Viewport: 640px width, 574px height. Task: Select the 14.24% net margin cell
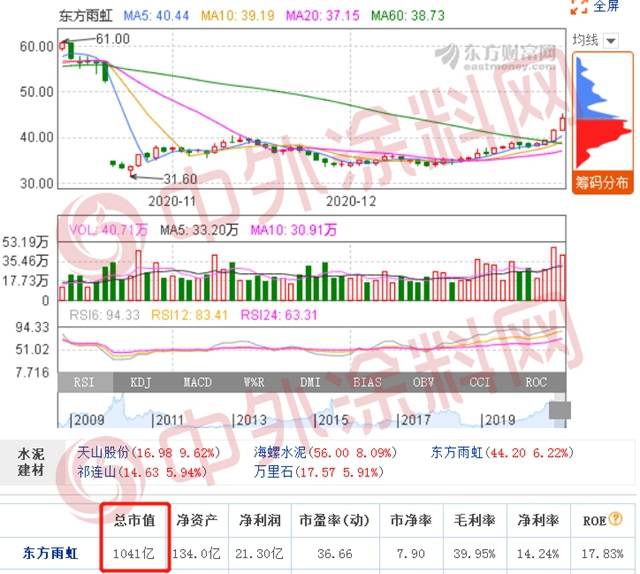click(538, 554)
